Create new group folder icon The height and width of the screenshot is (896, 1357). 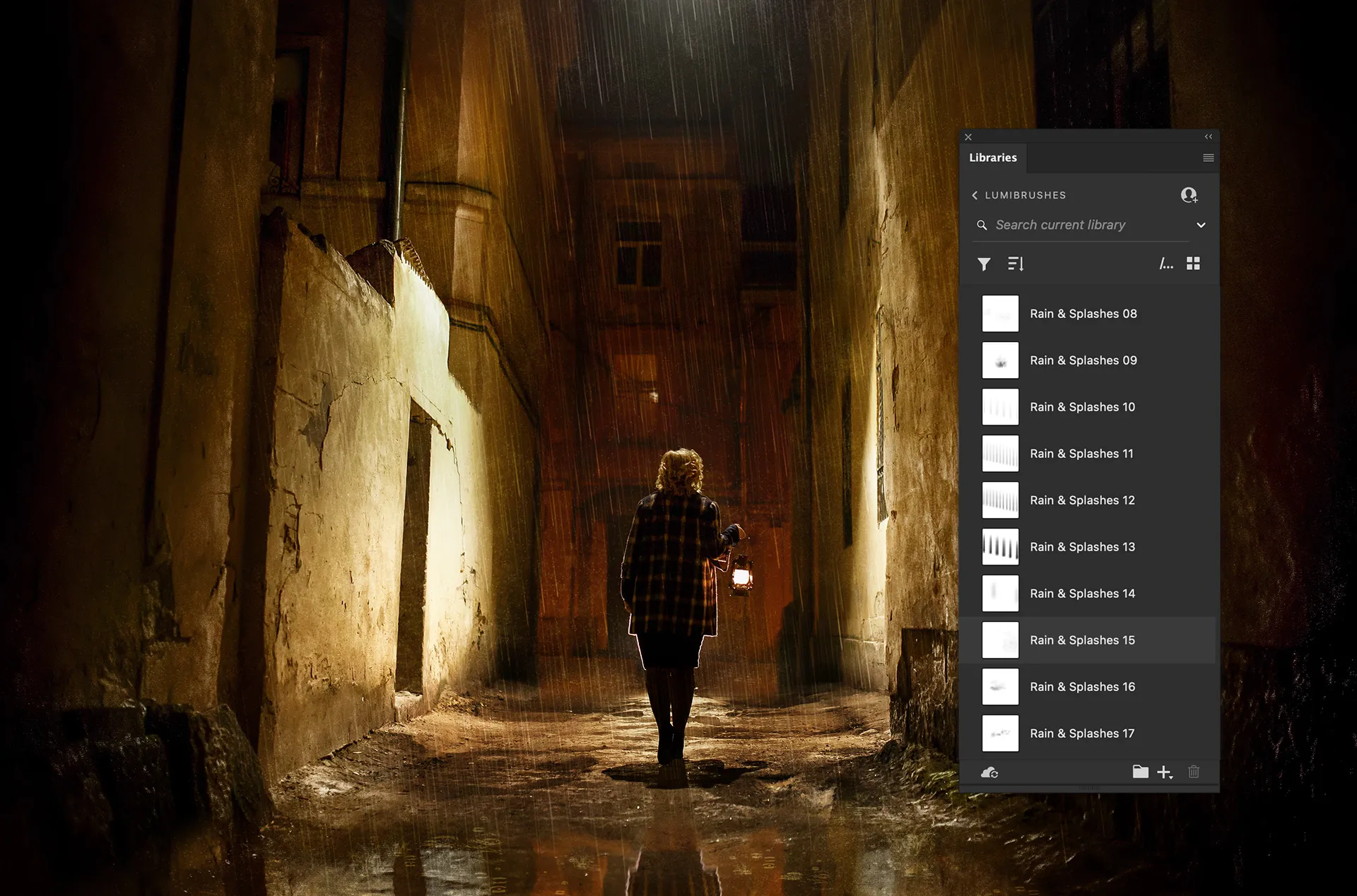pyautogui.click(x=1140, y=772)
